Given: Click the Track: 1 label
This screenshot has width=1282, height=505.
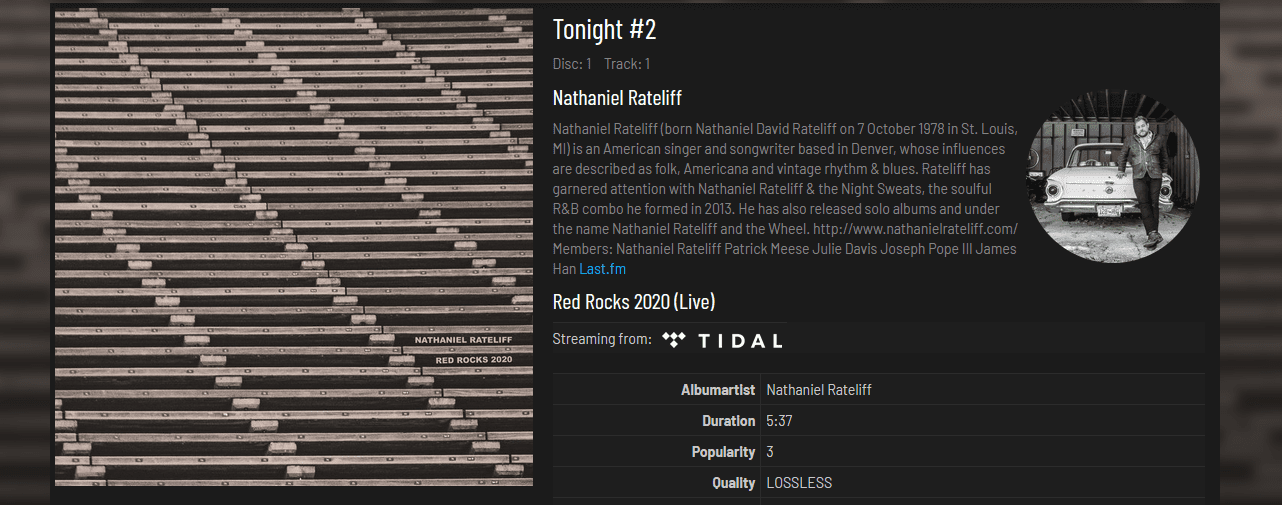Looking at the screenshot, I should [x=627, y=64].
